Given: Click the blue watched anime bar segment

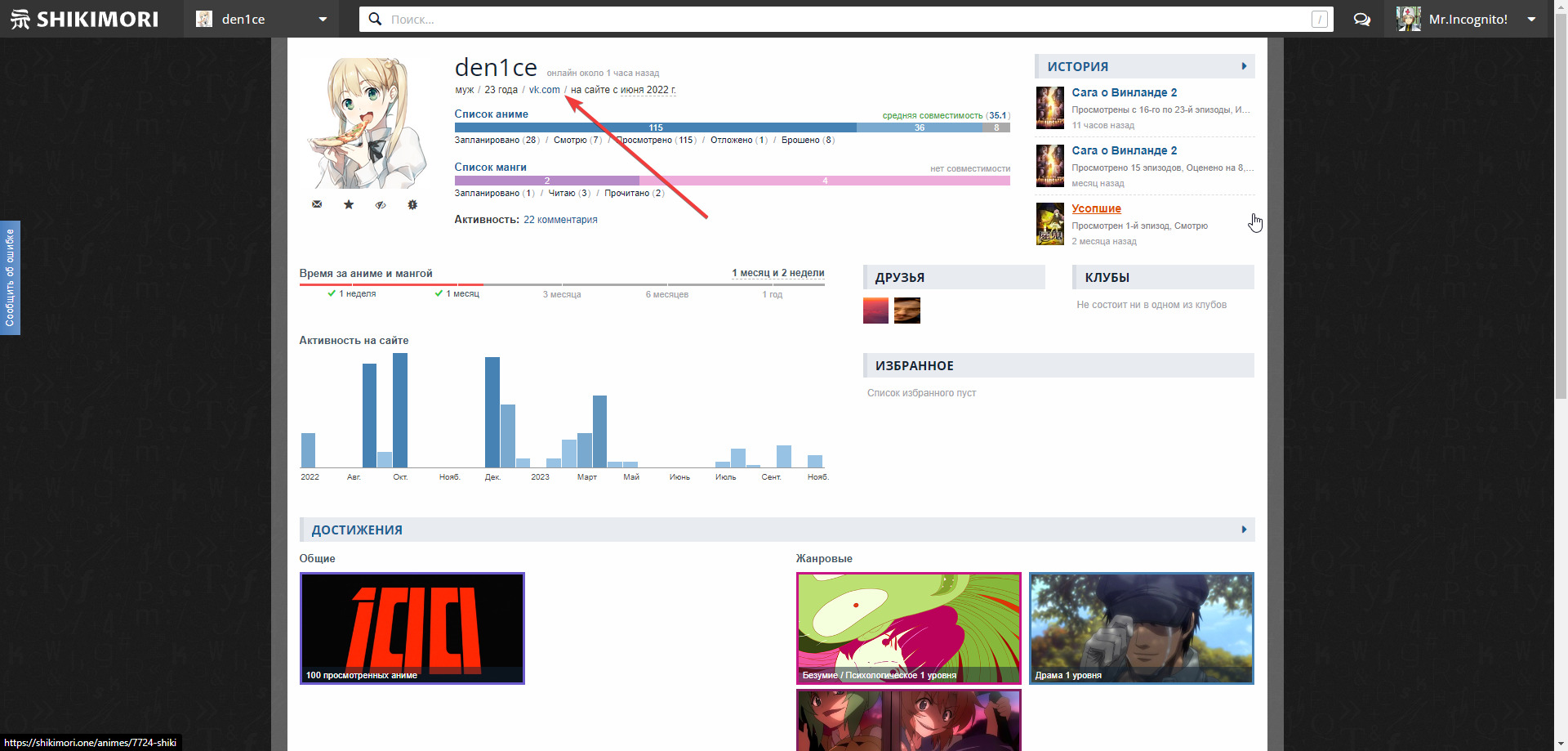Looking at the screenshot, I should (x=655, y=127).
